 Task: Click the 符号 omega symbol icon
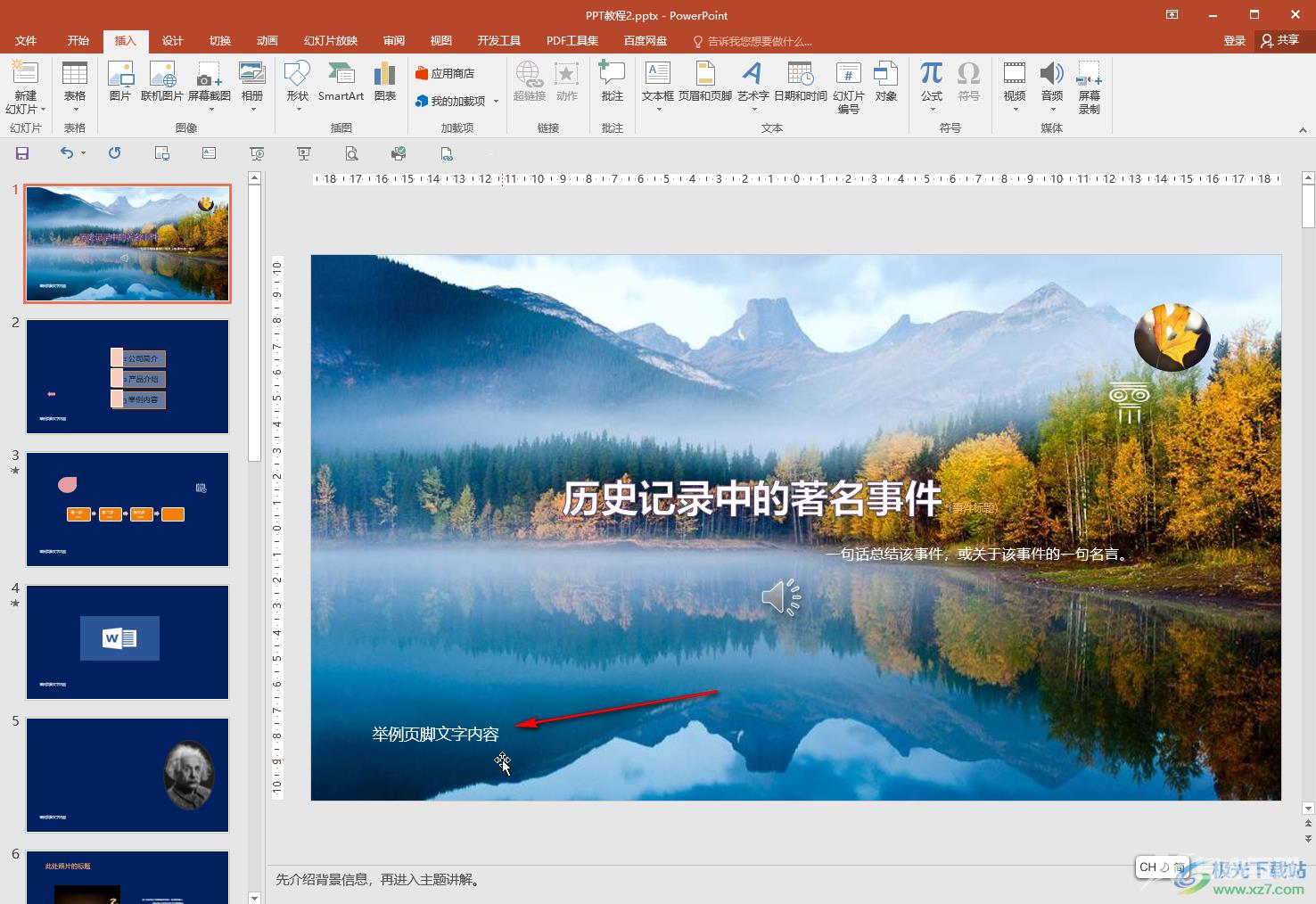(969, 82)
